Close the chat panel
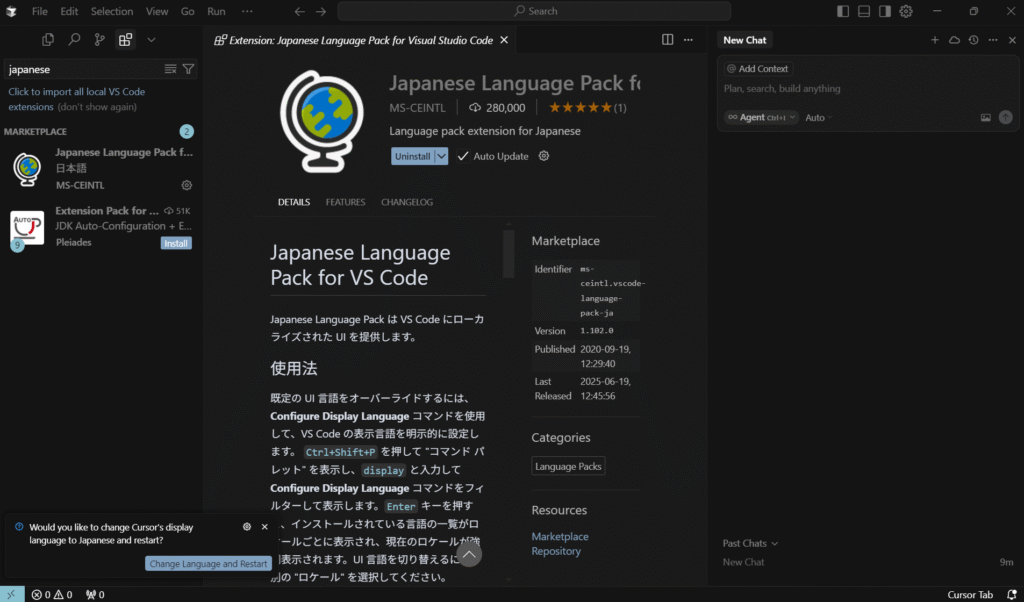The width and height of the screenshot is (1024, 602). (1012, 40)
